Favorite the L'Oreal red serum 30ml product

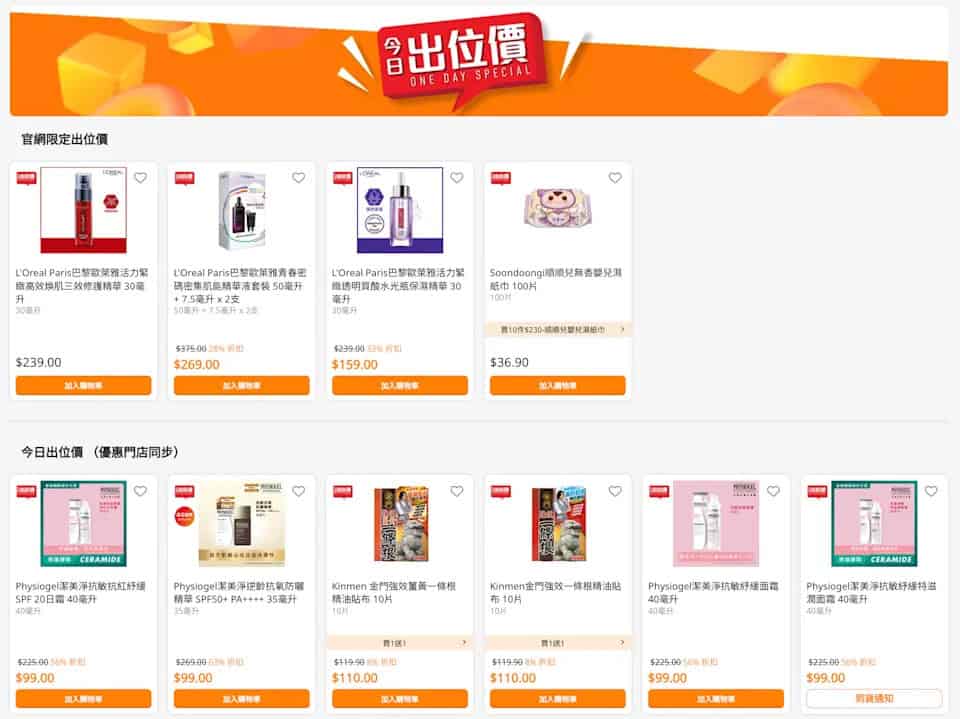140,178
